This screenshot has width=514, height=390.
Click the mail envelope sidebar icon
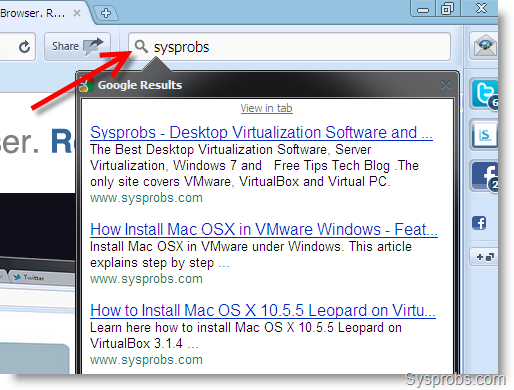[x=485, y=46]
